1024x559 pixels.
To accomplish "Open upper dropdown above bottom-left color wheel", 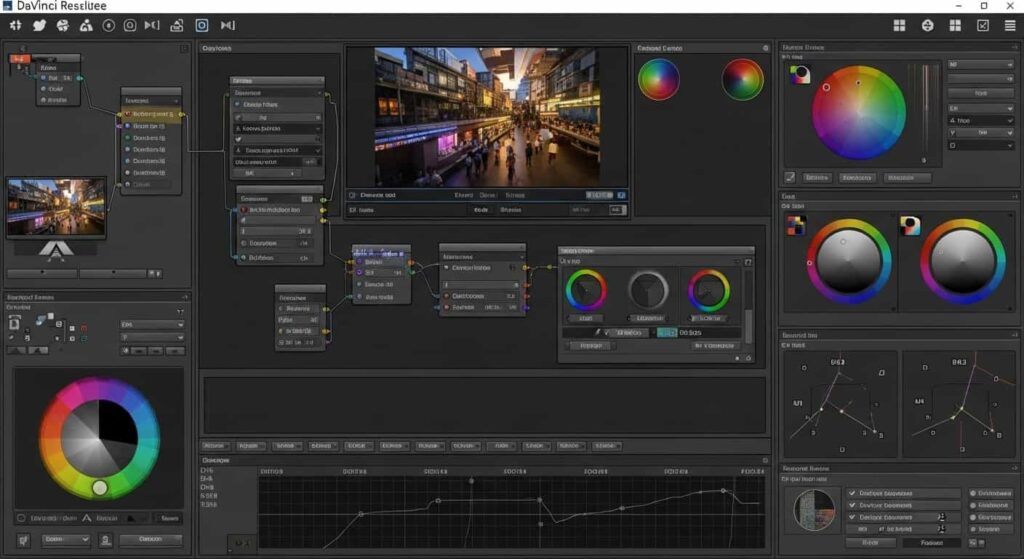I will (x=152, y=325).
